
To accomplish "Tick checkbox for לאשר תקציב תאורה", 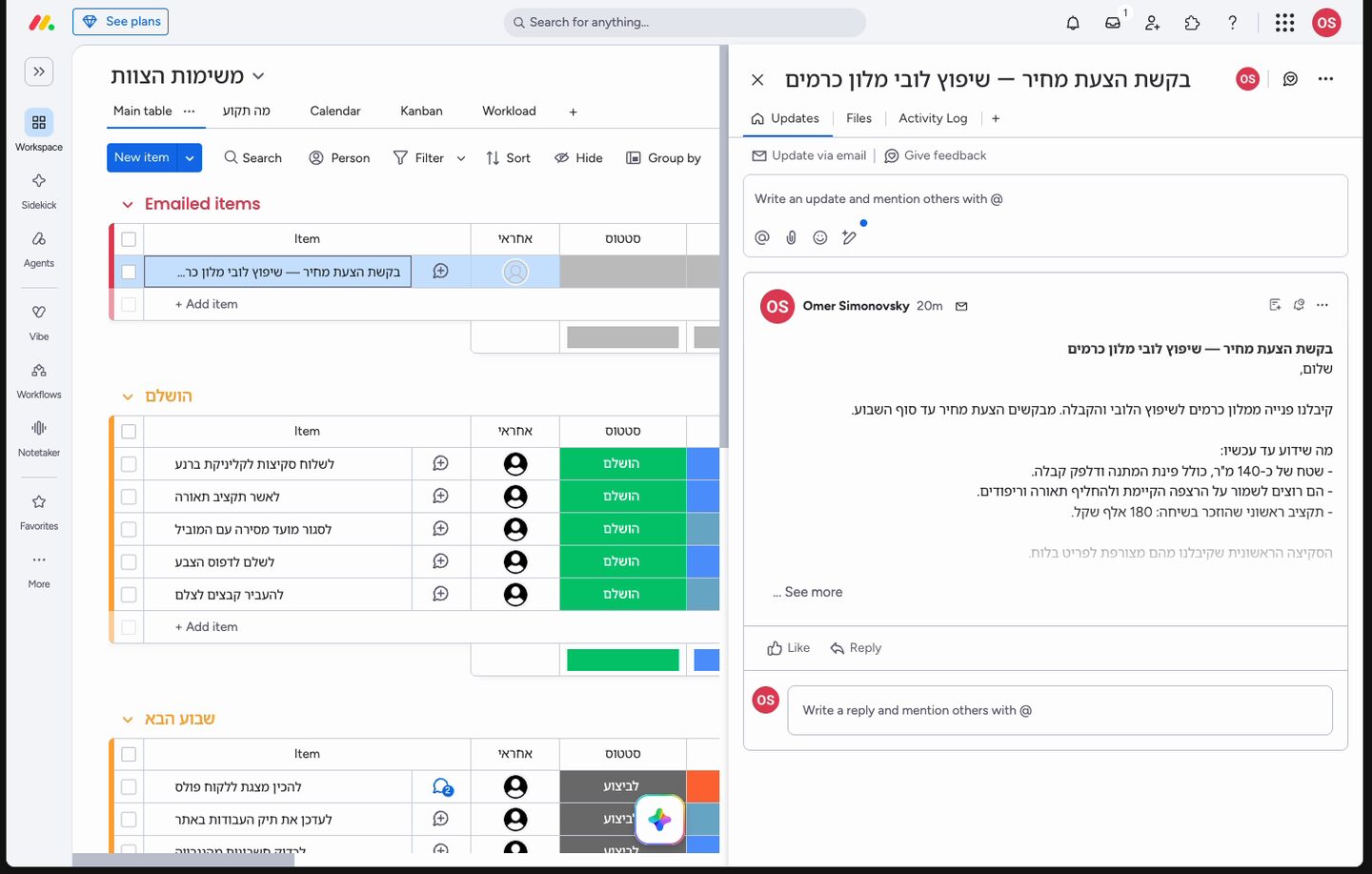I will (129, 497).
